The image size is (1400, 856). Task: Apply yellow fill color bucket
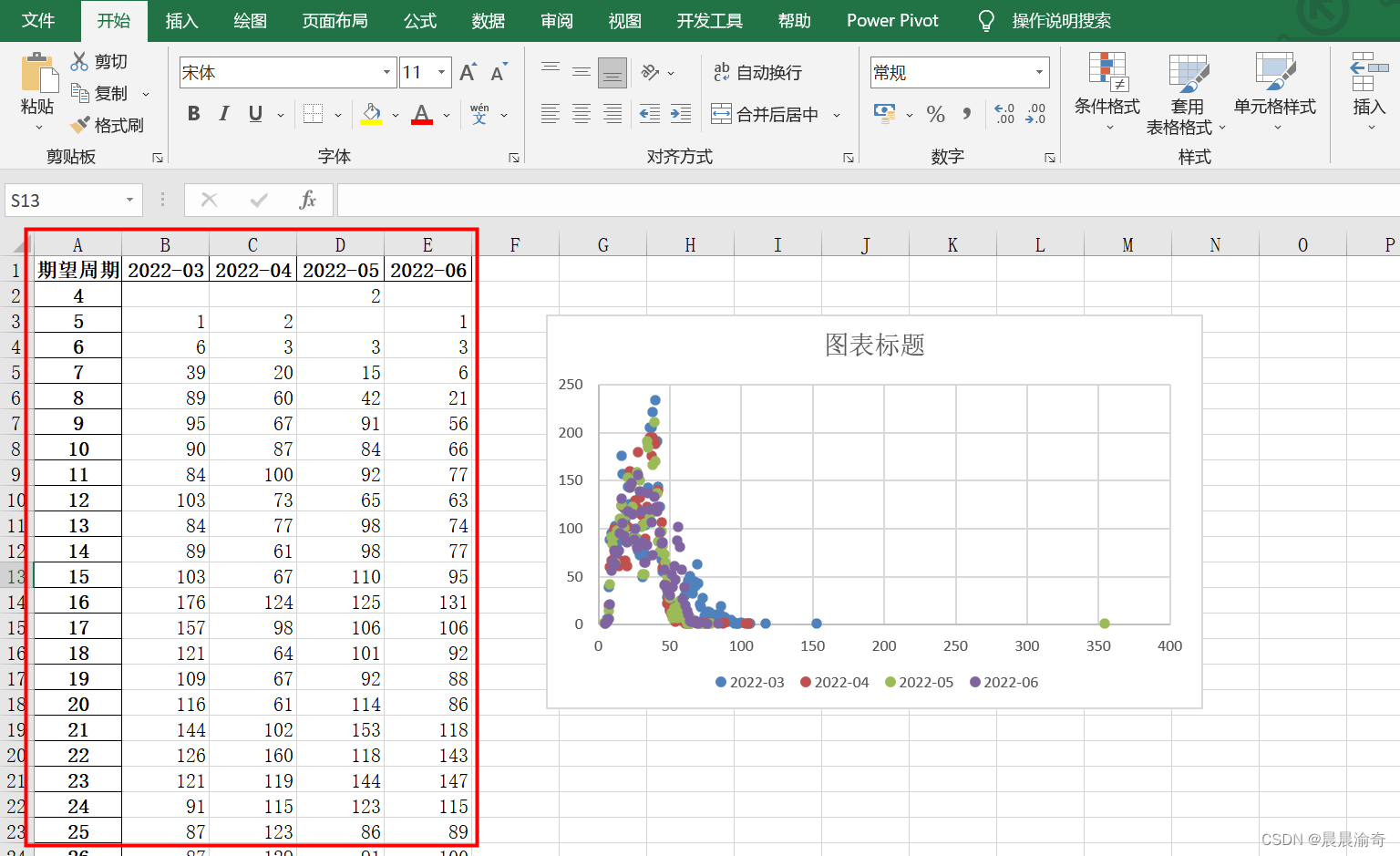(x=371, y=114)
